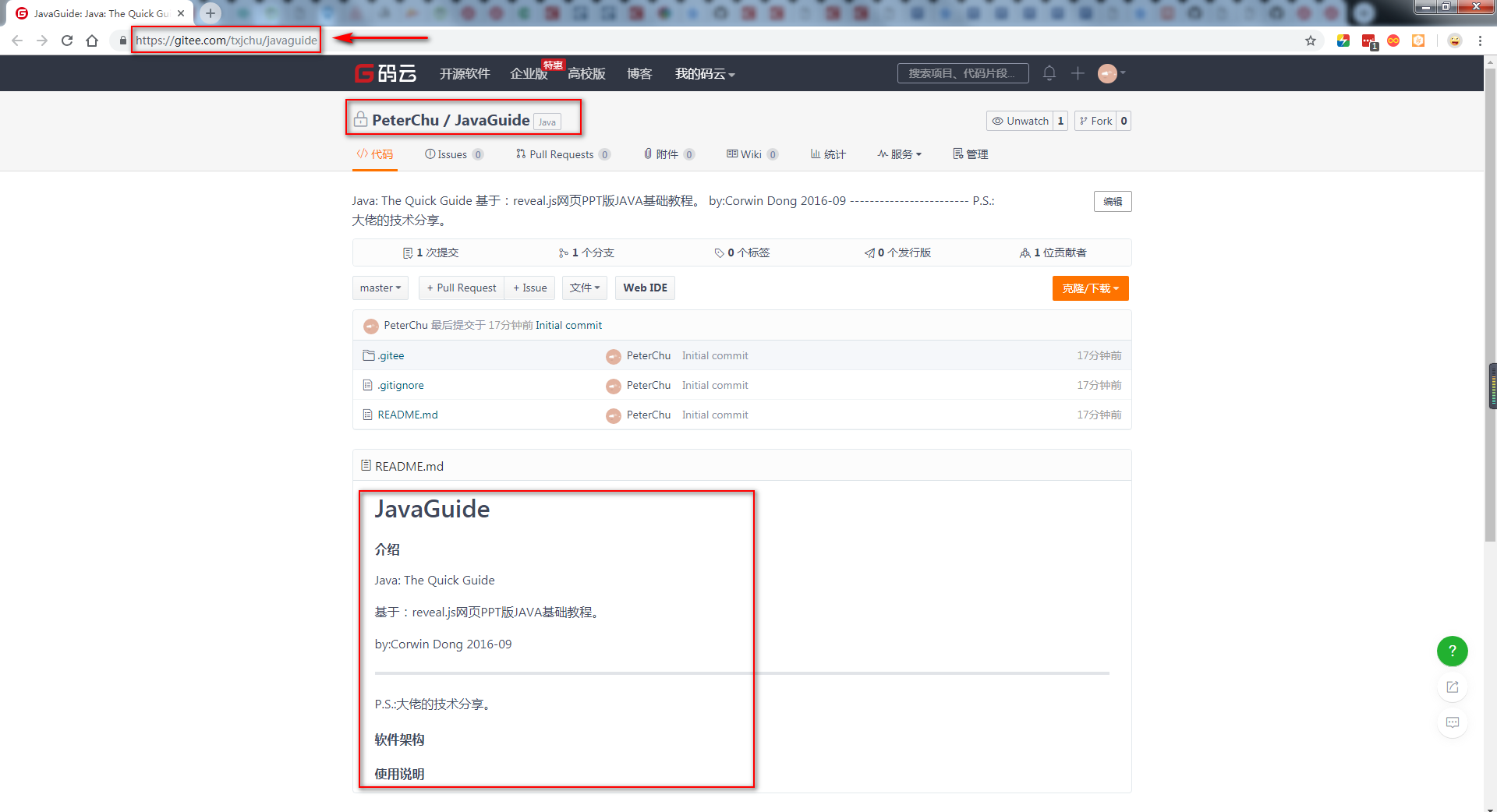
Task: Open 开源软件 in the top navigation
Action: tap(465, 73)
